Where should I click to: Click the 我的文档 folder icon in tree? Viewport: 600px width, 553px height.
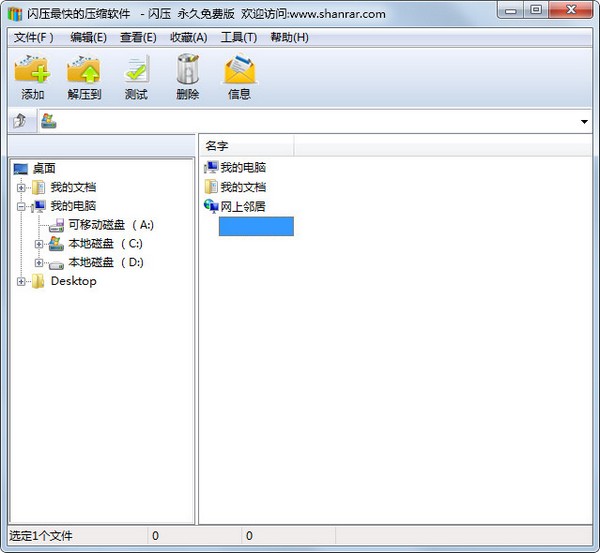pos(39,187)
